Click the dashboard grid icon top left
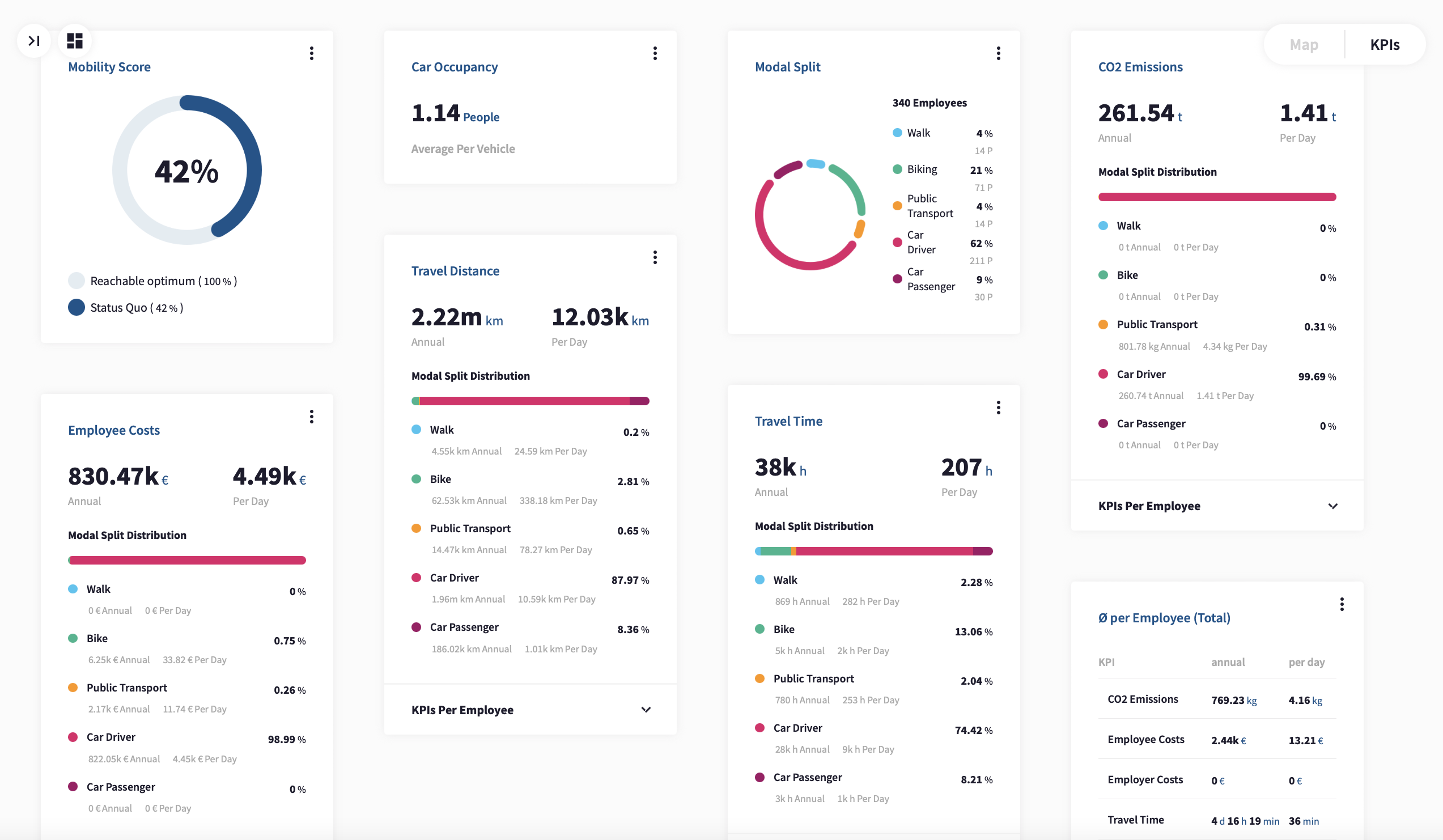This screenshot has height=840, width=1443. 75,40
